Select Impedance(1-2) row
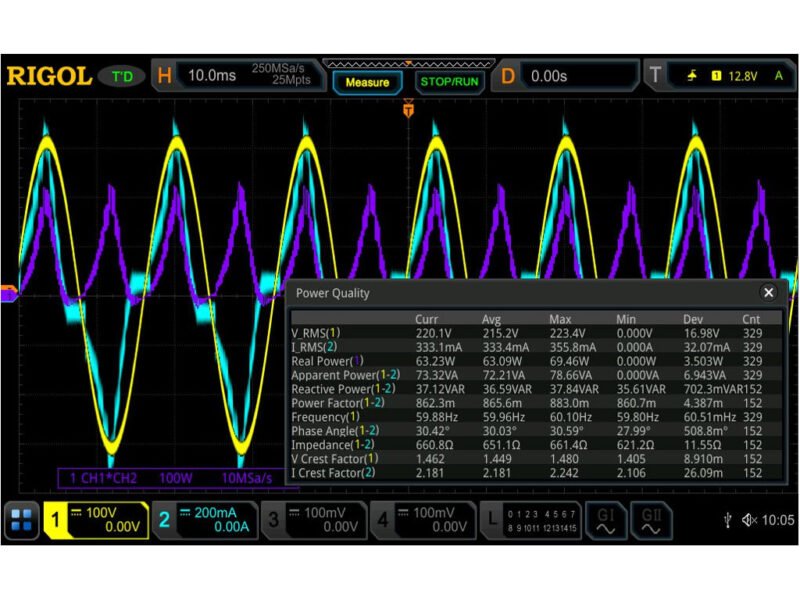This screenshot has width=800, height=600. pos(536,445)
